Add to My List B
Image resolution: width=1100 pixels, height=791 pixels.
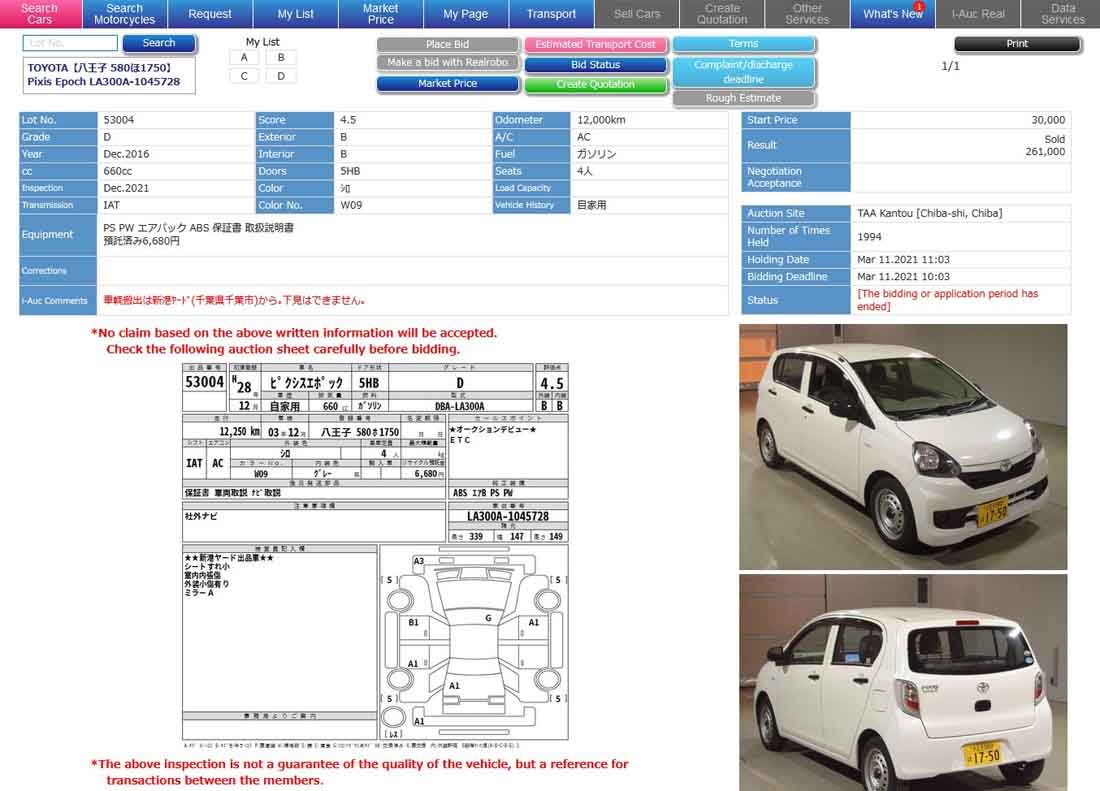click(281, 58)
